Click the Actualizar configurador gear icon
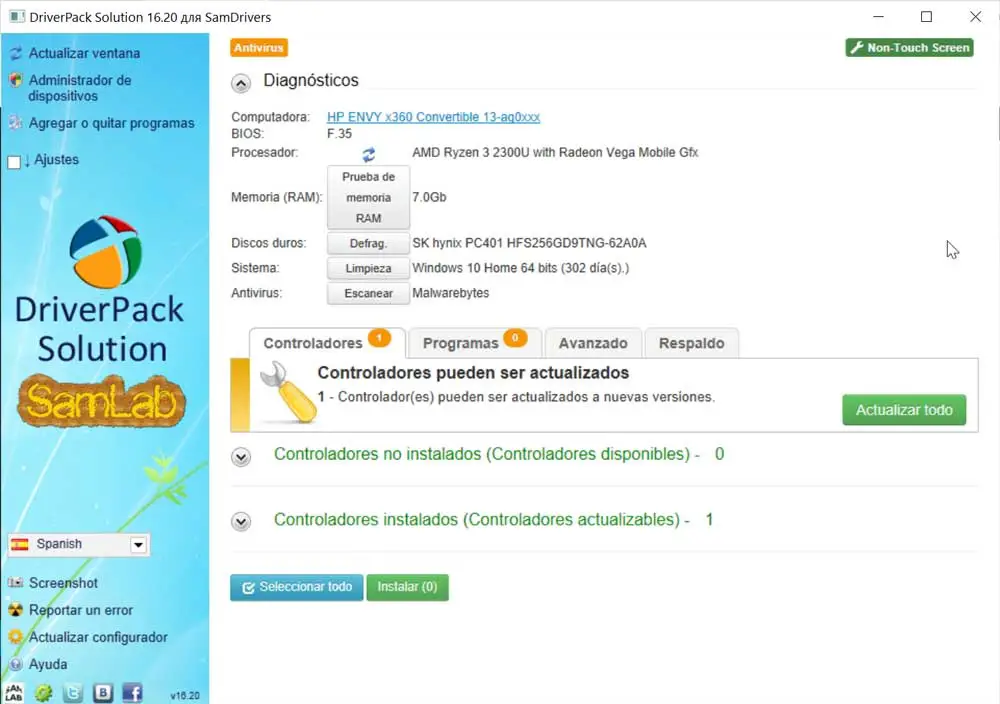The height and width of the screenshot is (704, 1000). tap(16, 637)
